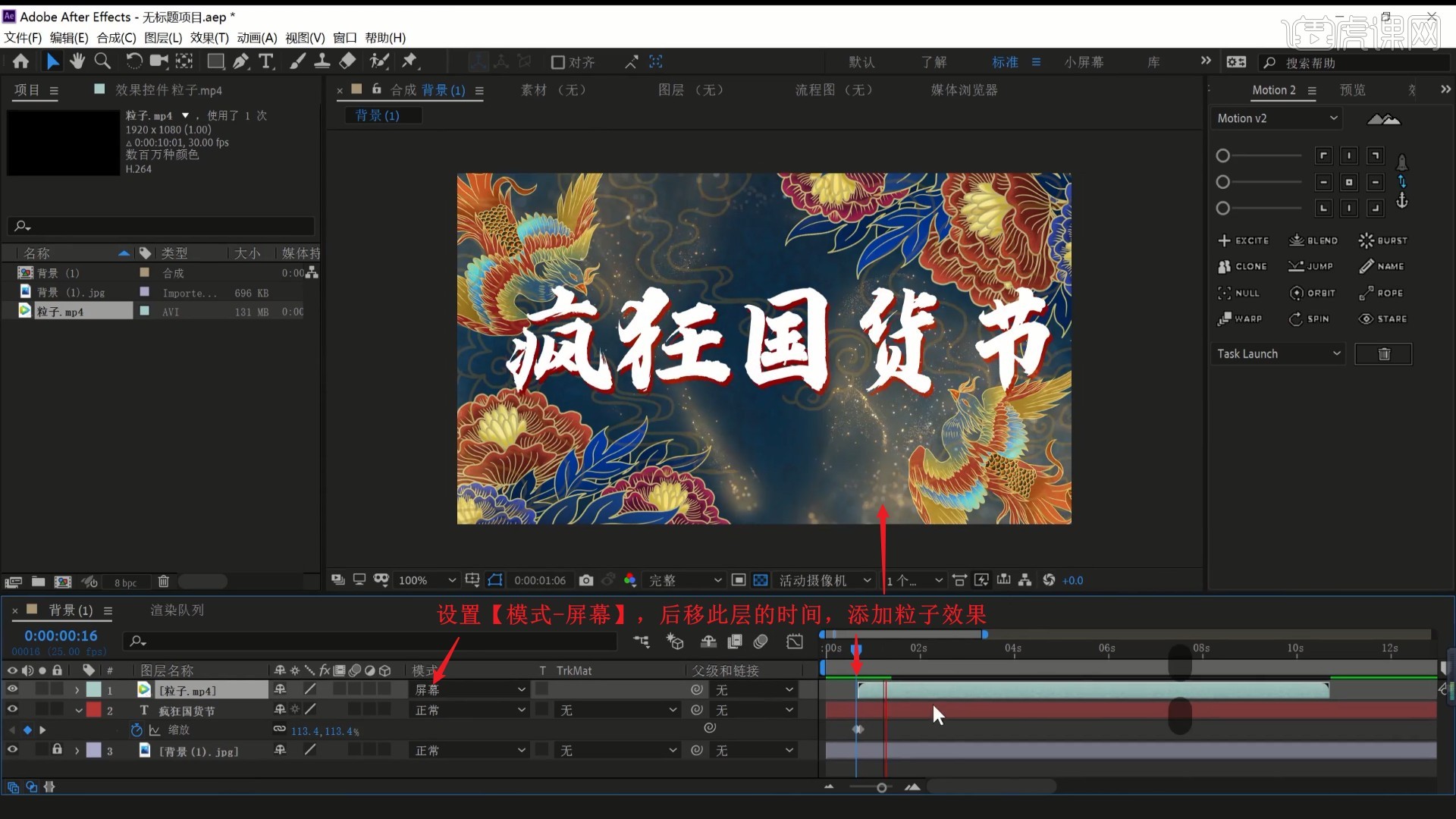1456x819 pixels.
Task: Select the Type text tool
Action: 266,61
